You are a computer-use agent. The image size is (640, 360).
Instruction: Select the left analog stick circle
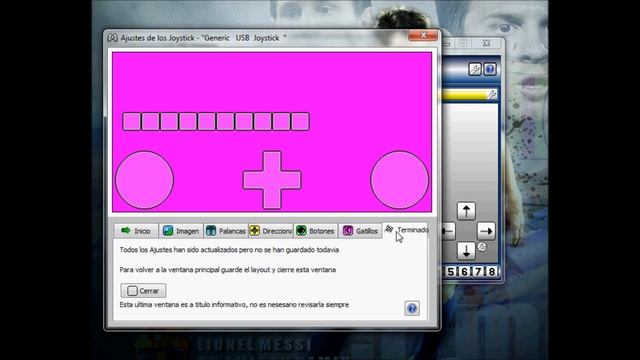pyautogui.click(x=144, y=180)
